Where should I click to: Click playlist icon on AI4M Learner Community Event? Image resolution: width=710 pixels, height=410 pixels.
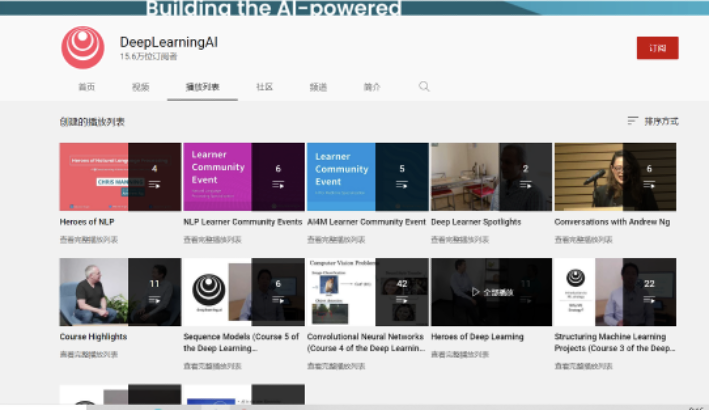(x=402, y=185)
